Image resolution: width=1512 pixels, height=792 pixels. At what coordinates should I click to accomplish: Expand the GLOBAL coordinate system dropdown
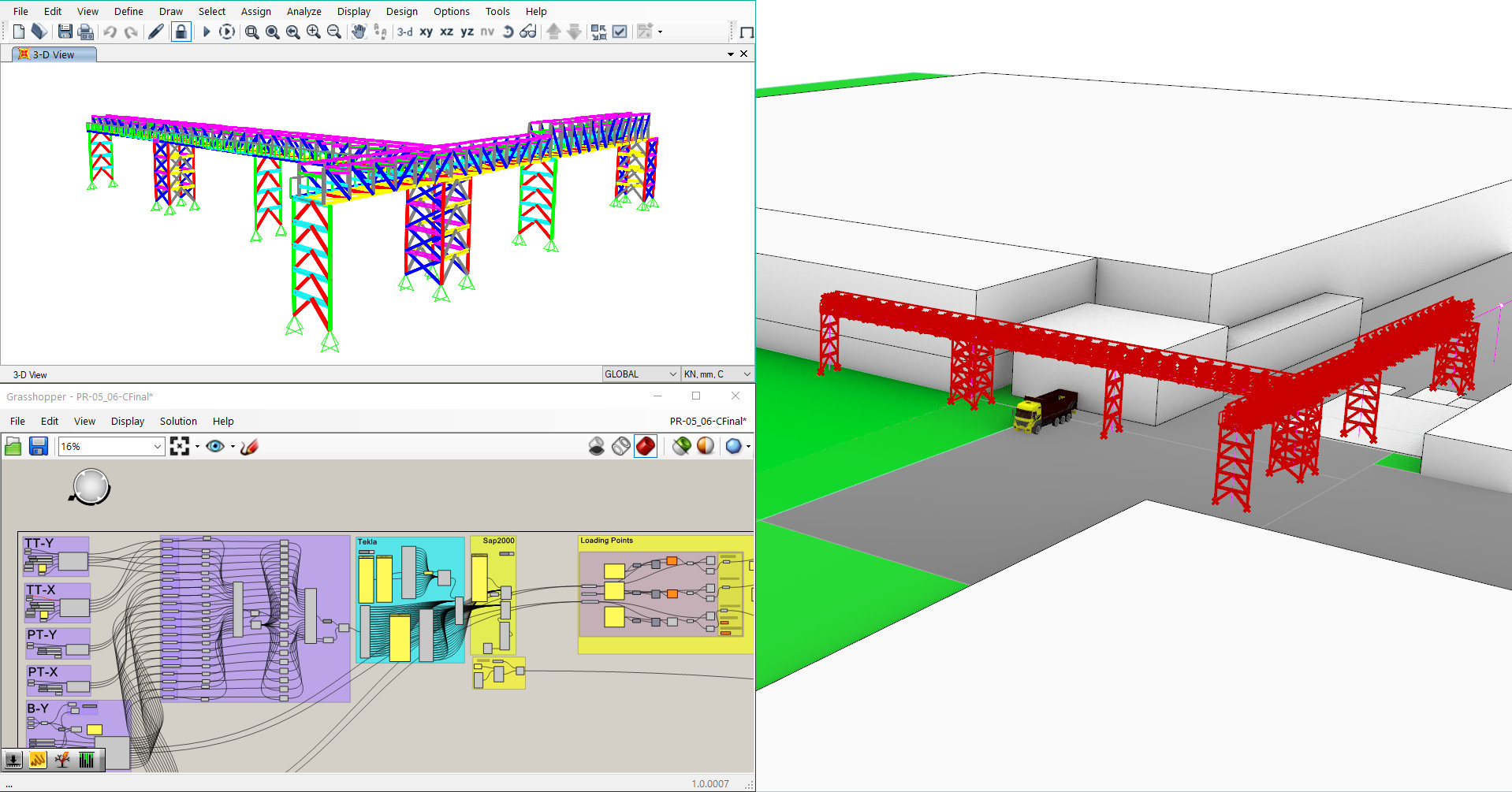672,374
